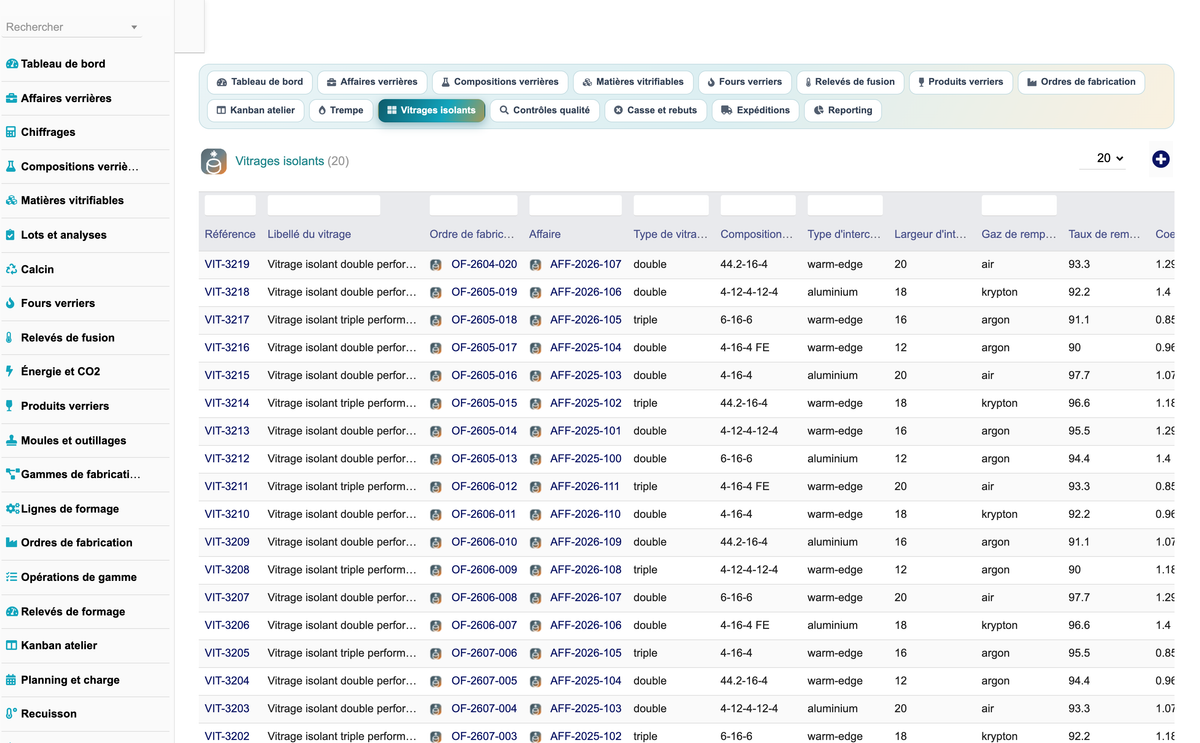Open the Fours verriers tab
Screen dimensions: 1200x743
click(744, 82)
